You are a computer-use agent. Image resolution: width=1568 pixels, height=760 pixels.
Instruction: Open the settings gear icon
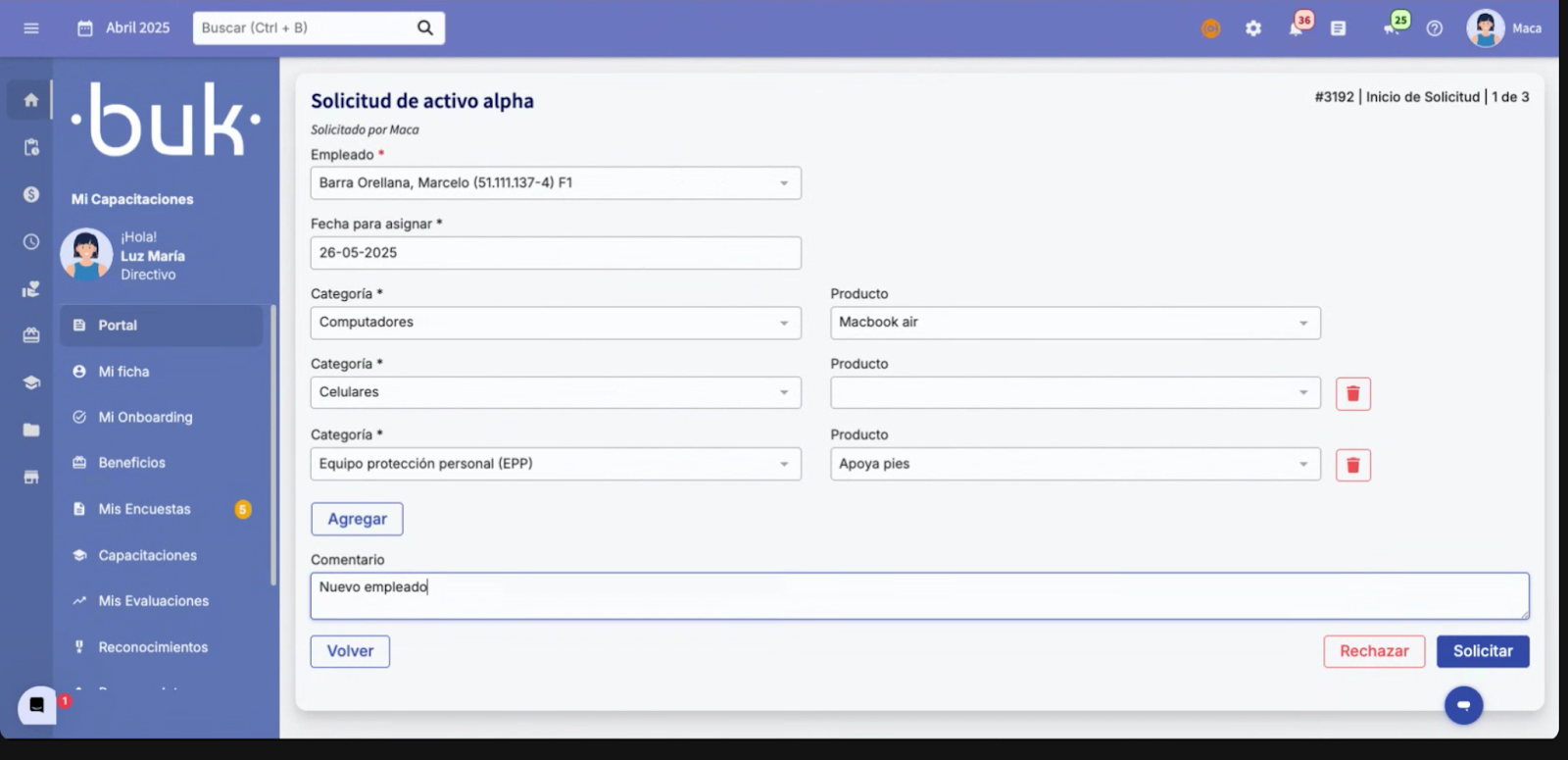[1253, 28]
